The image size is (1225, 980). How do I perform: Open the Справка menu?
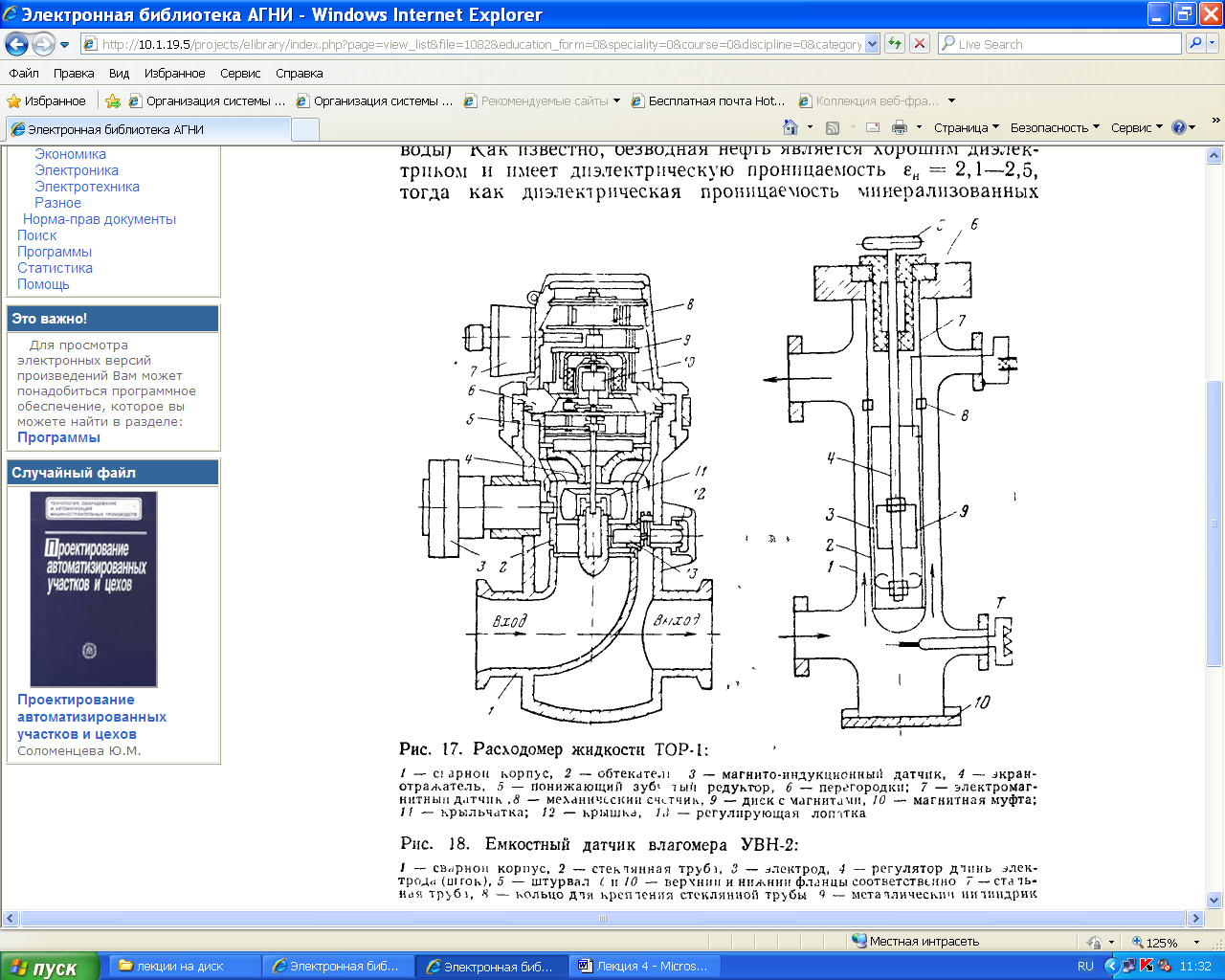[x=300, y=73]
